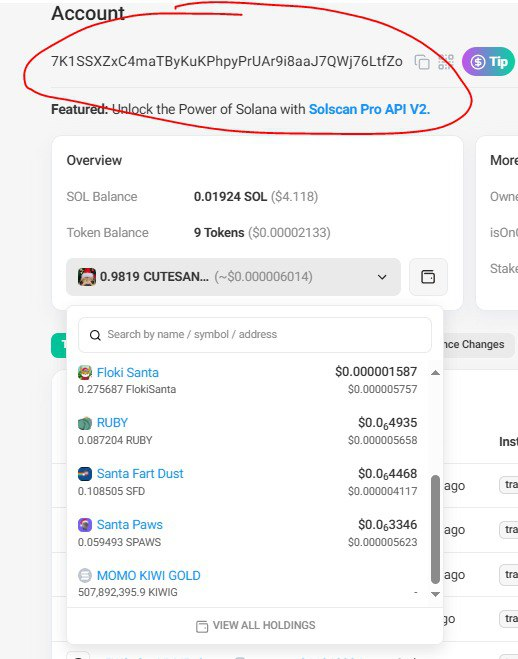Click the token list scrollbar thumb
The width and height of the screenshot is (518, 659).
click(x=436, y=530)
